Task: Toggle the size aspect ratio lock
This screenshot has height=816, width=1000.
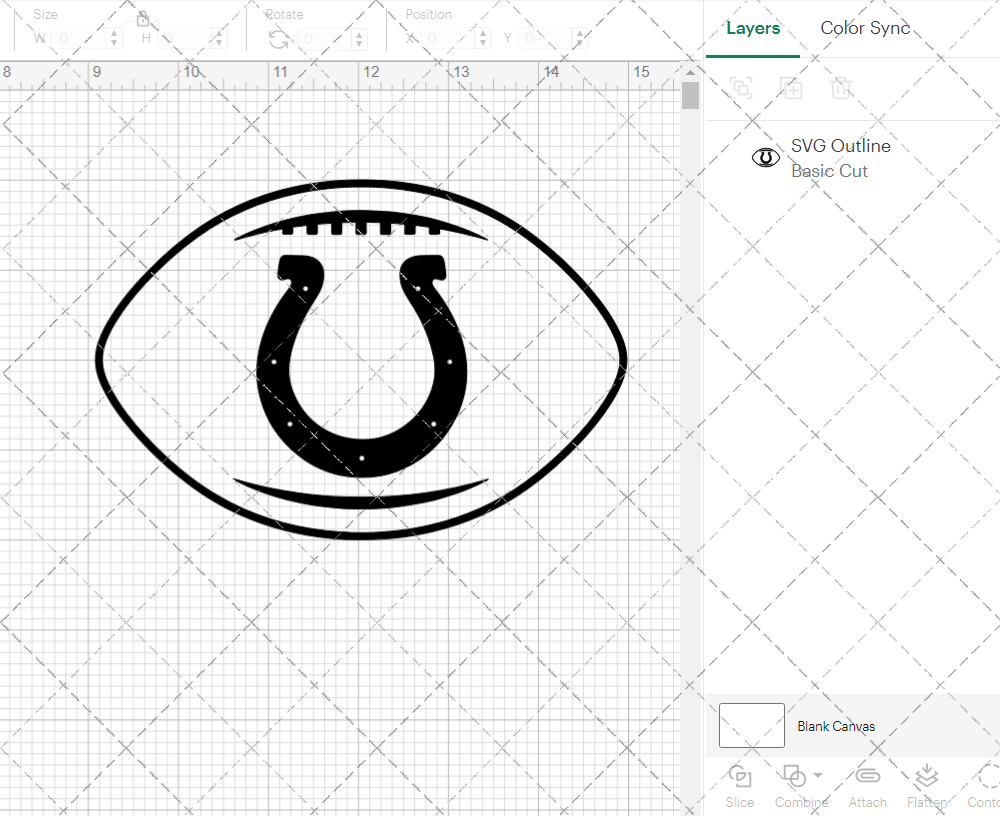Action: tap(143, 19)
